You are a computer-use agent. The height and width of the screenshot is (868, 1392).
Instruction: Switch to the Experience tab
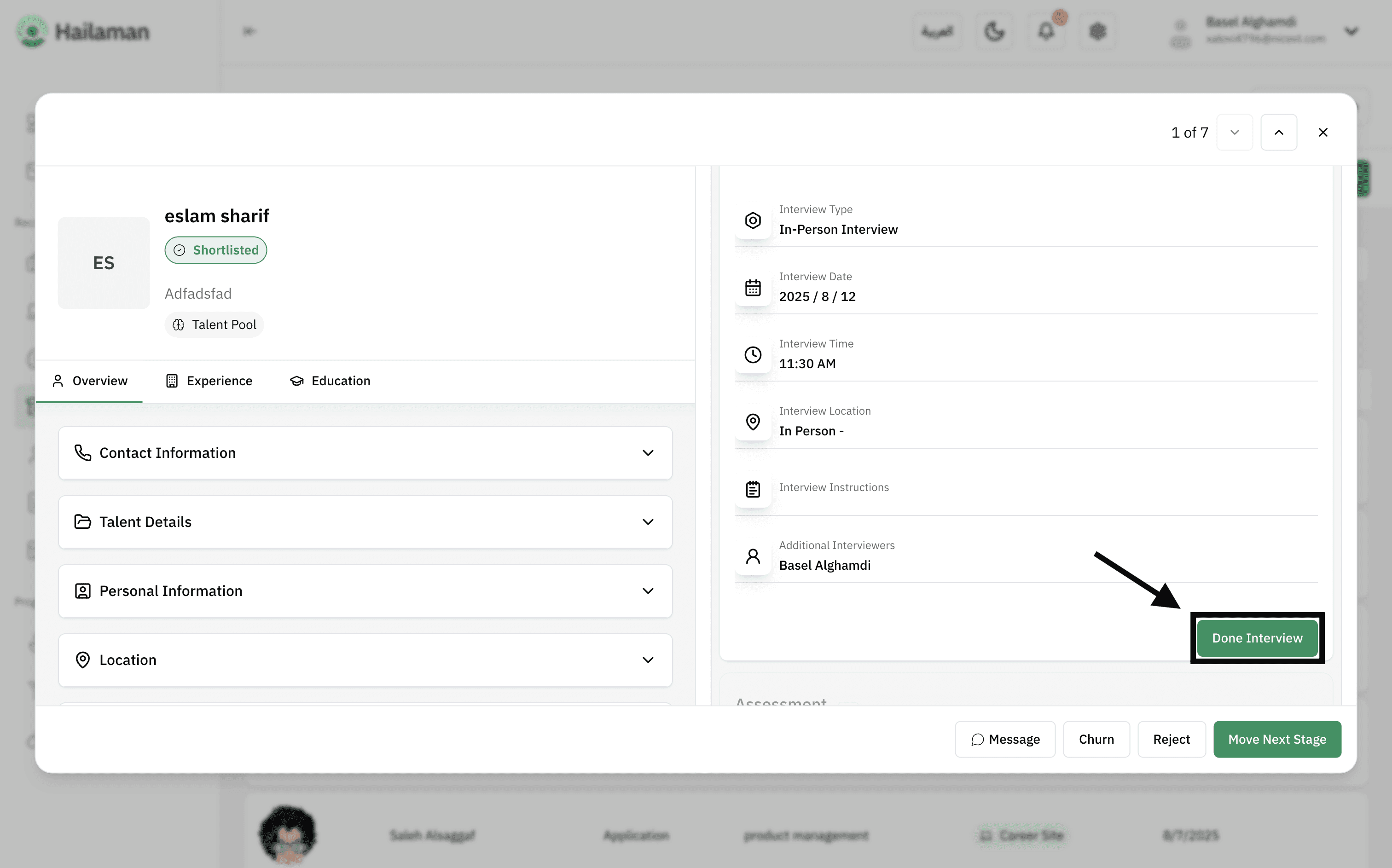[x=209, y=381]
